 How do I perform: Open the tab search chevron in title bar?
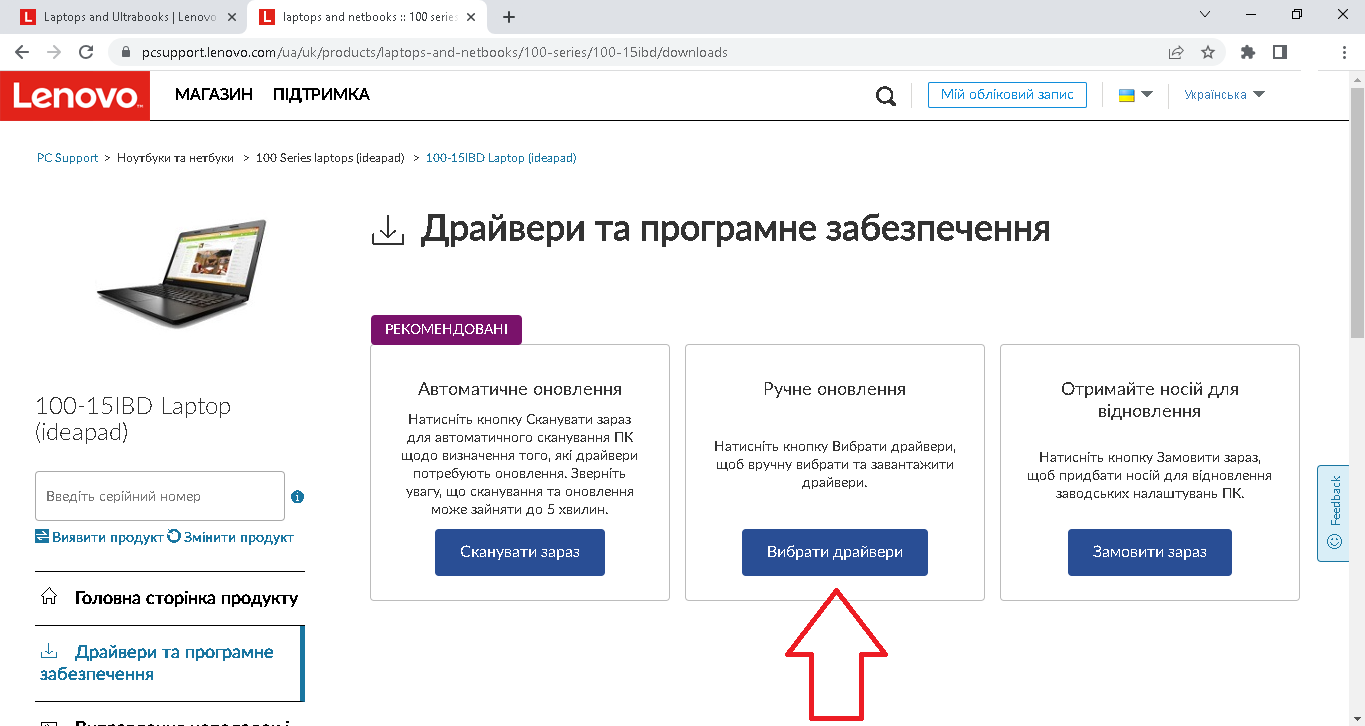[x=1204, y=15]
